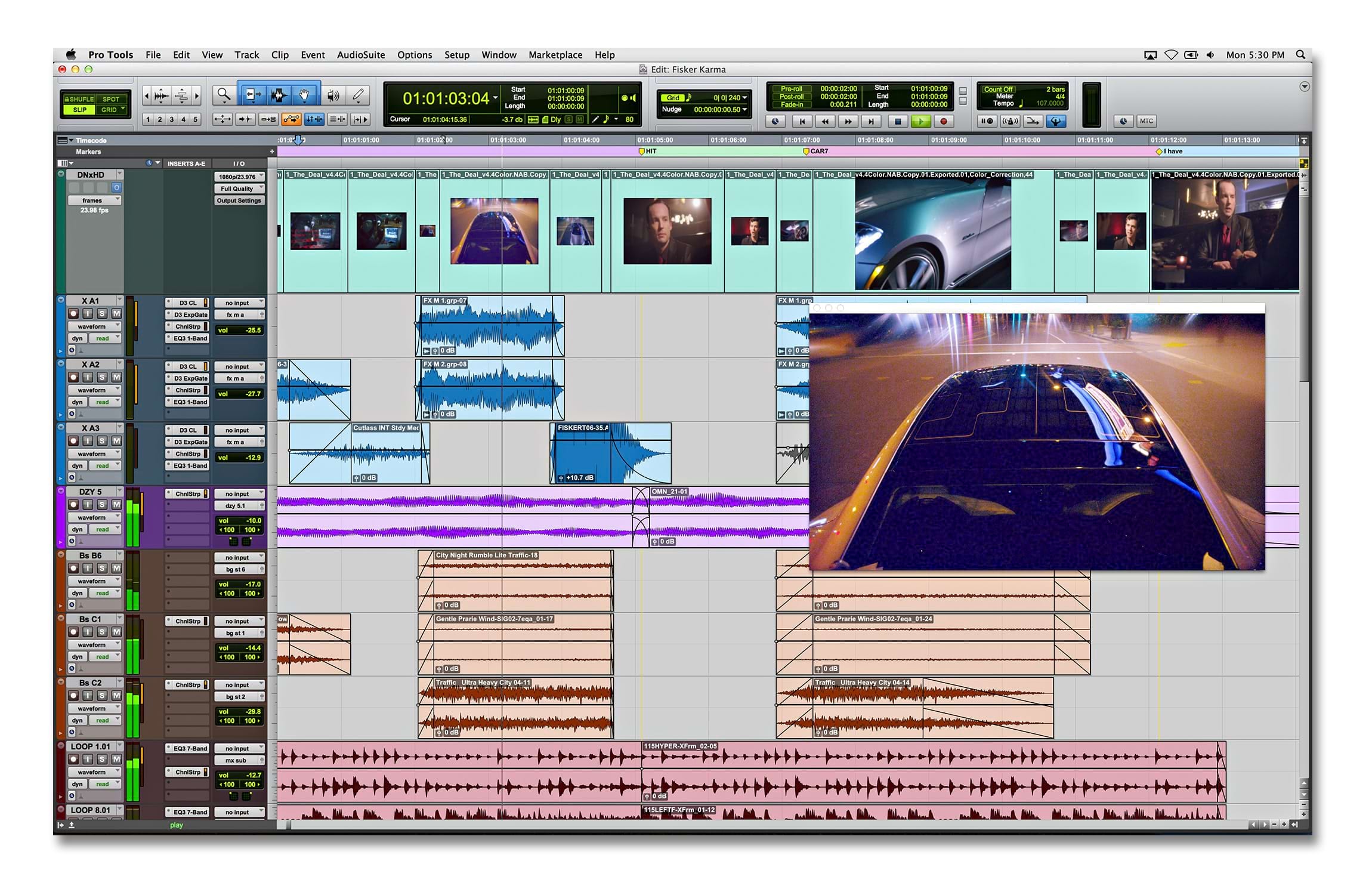Image resolution: width=1372 pixels, height=895 pixels.
Task: Click the HIT marker in Markers ruler
Action: point(642,152)
